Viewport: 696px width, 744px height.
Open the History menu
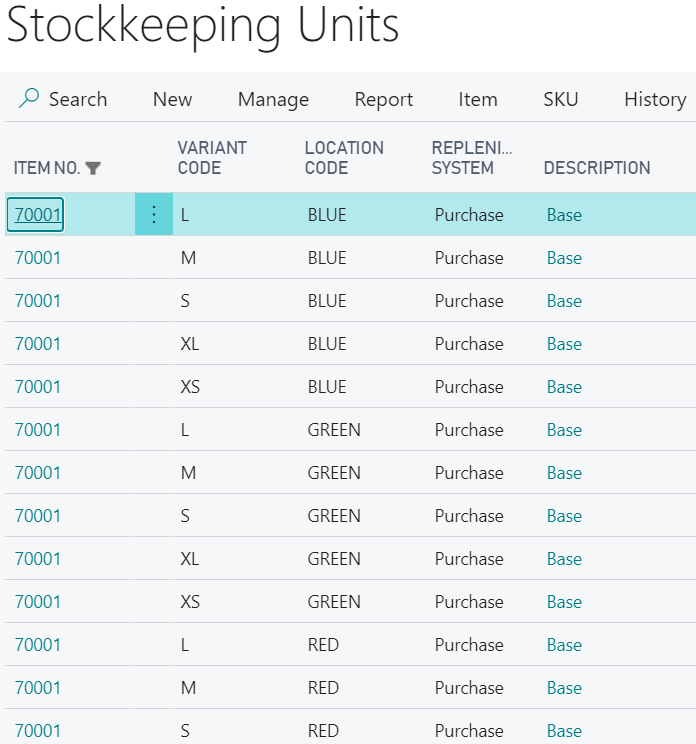coord(655,100)
